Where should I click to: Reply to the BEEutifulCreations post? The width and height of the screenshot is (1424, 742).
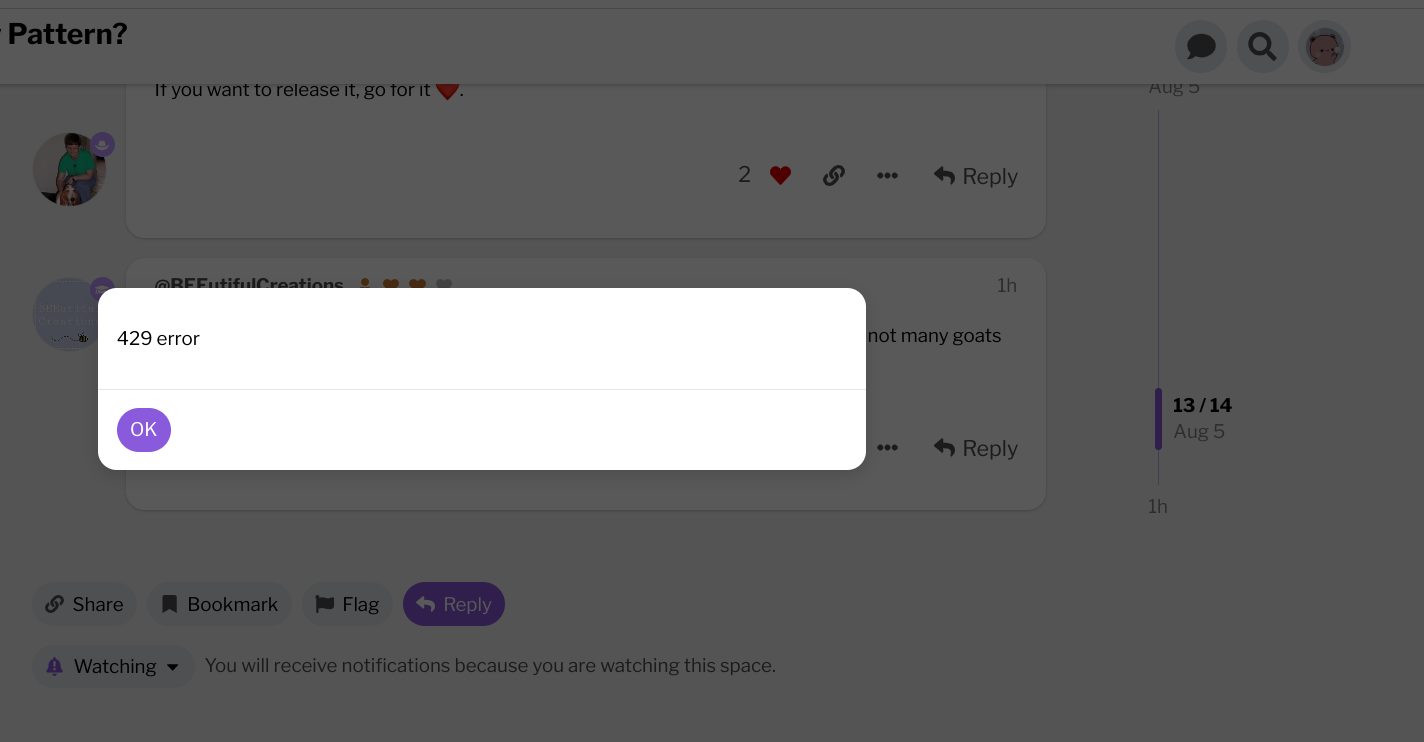976,448
